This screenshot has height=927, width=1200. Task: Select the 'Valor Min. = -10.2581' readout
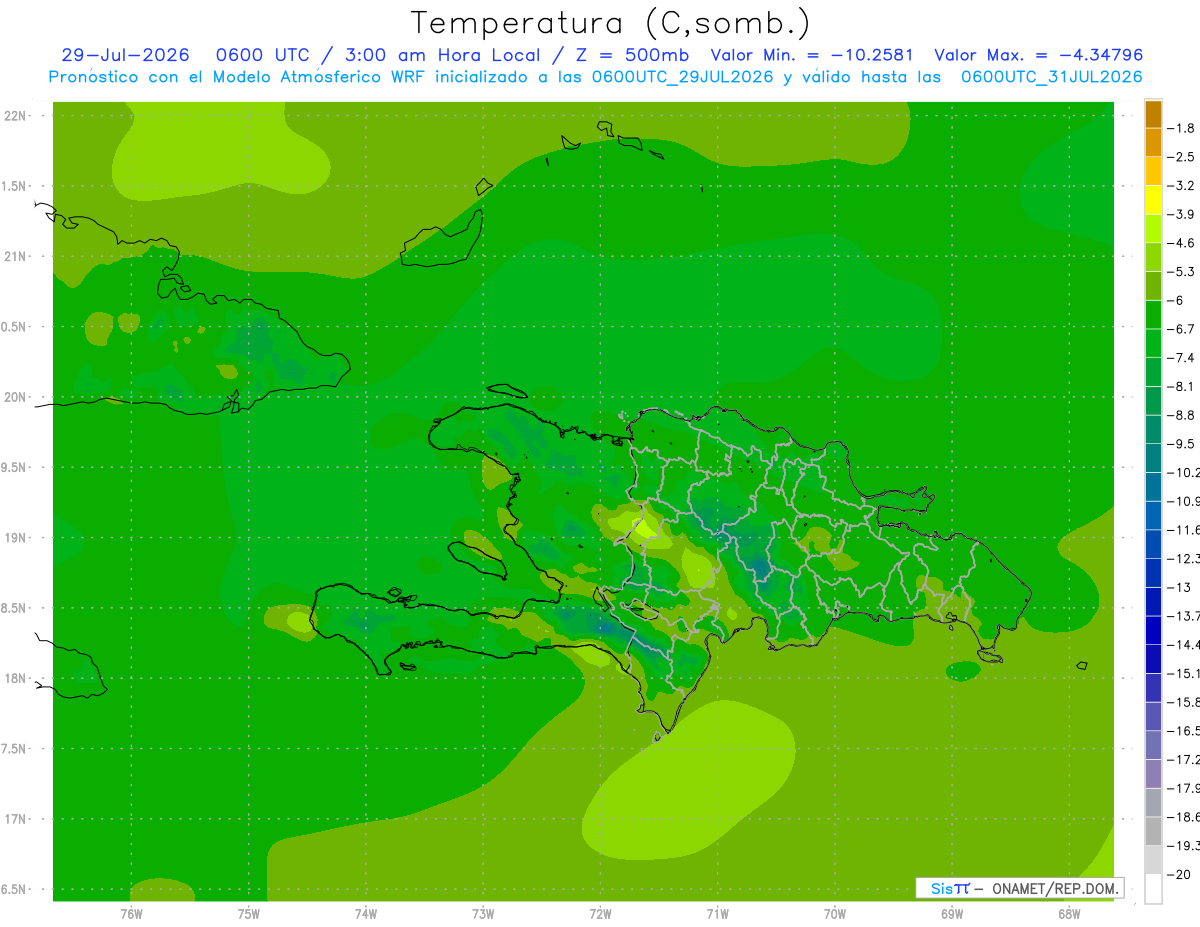coord(811,55)
